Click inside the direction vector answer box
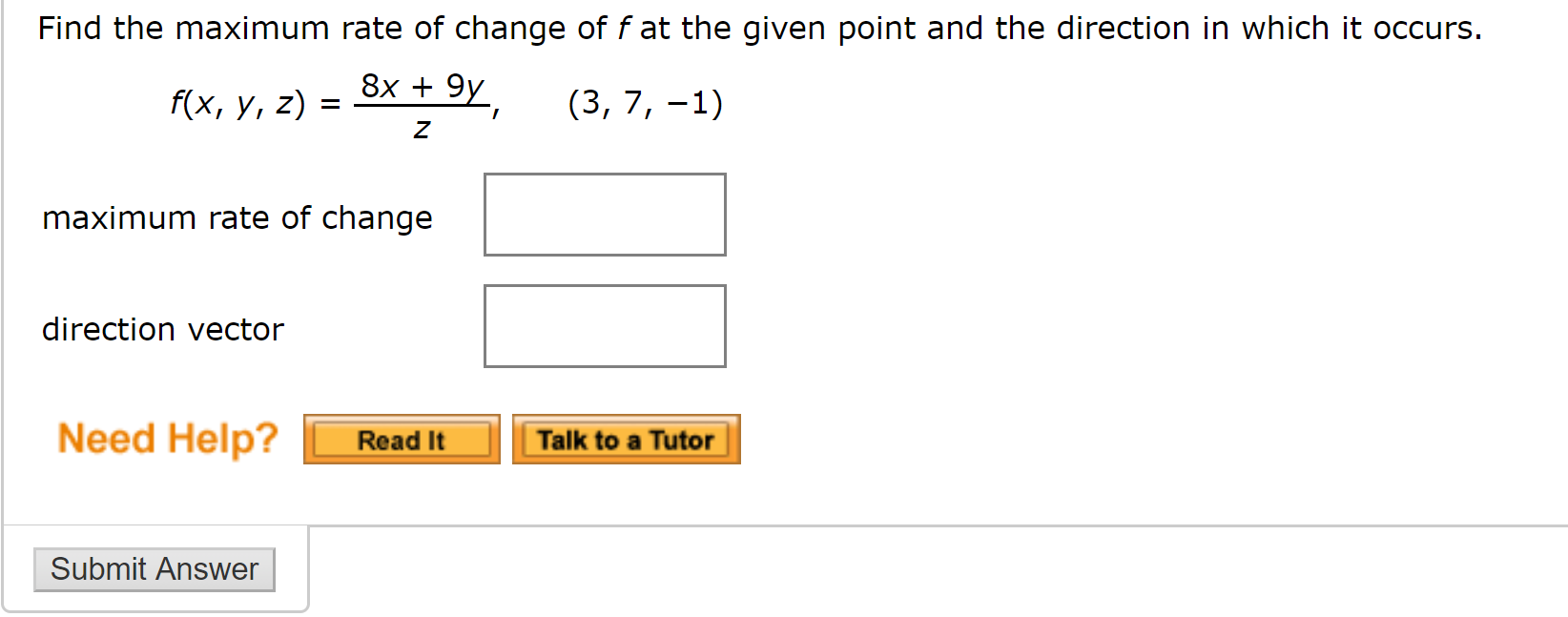 (x=605, y=325)
